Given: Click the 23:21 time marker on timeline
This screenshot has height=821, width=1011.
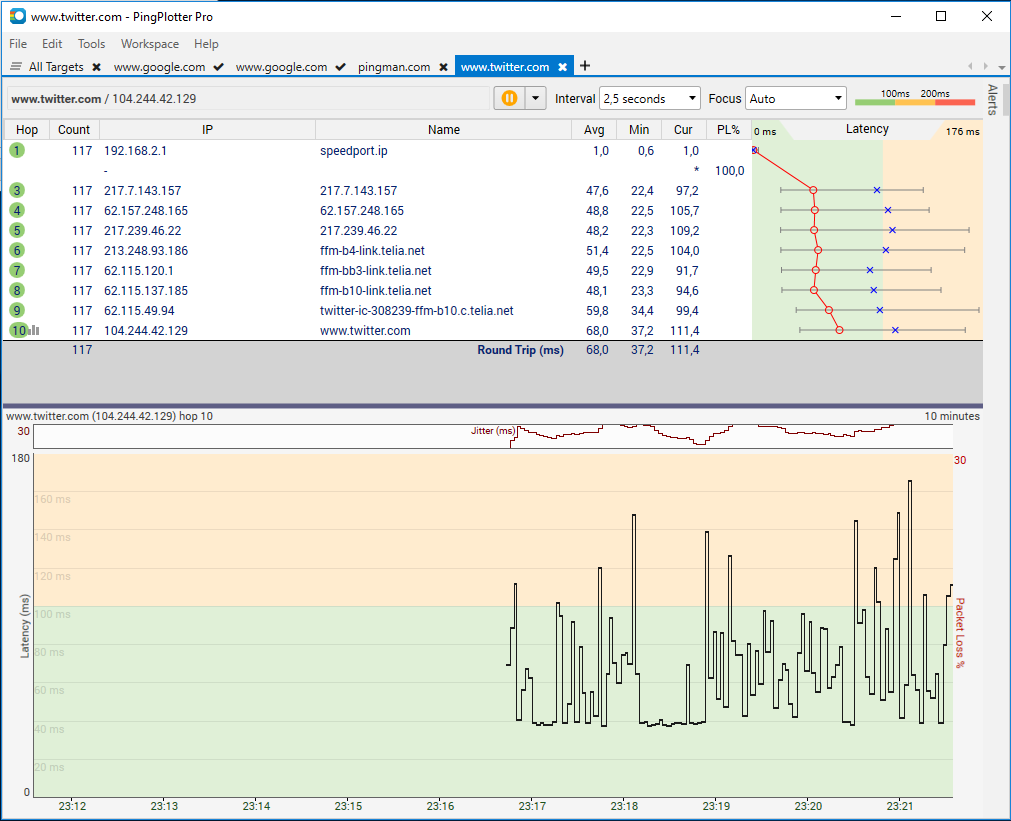Looking at the screenshot, I should coord(899,806).
